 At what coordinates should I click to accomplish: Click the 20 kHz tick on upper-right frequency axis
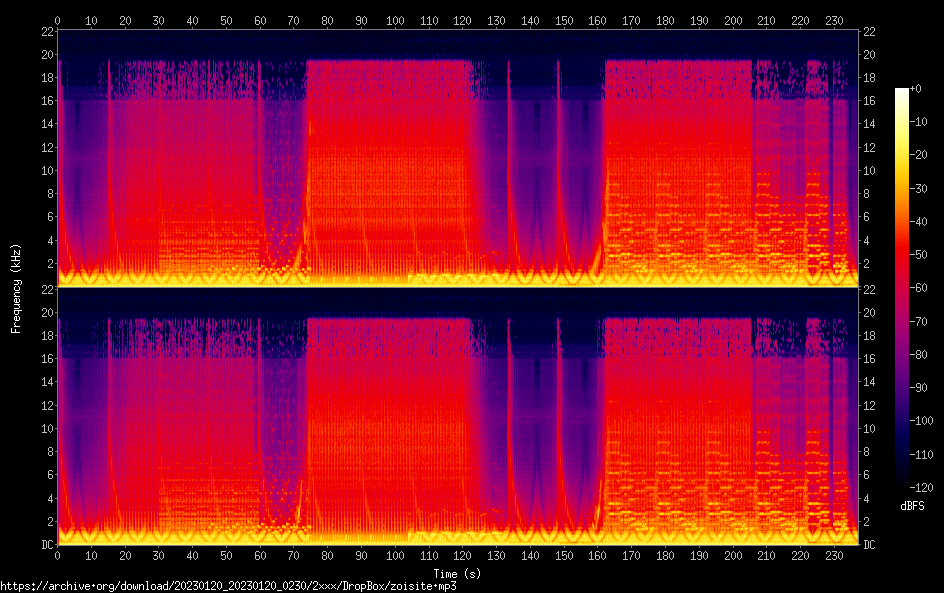coord(870,54)
